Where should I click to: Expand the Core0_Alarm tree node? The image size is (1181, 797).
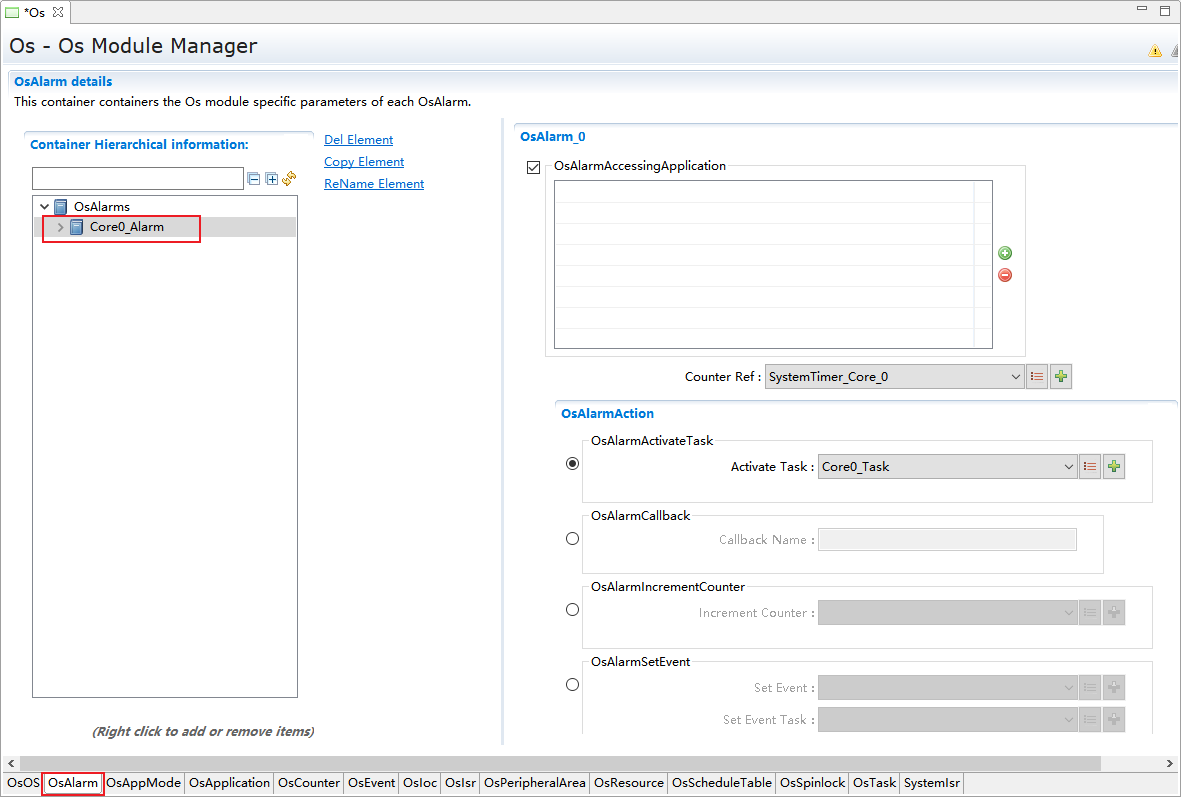tap(61, 228)
